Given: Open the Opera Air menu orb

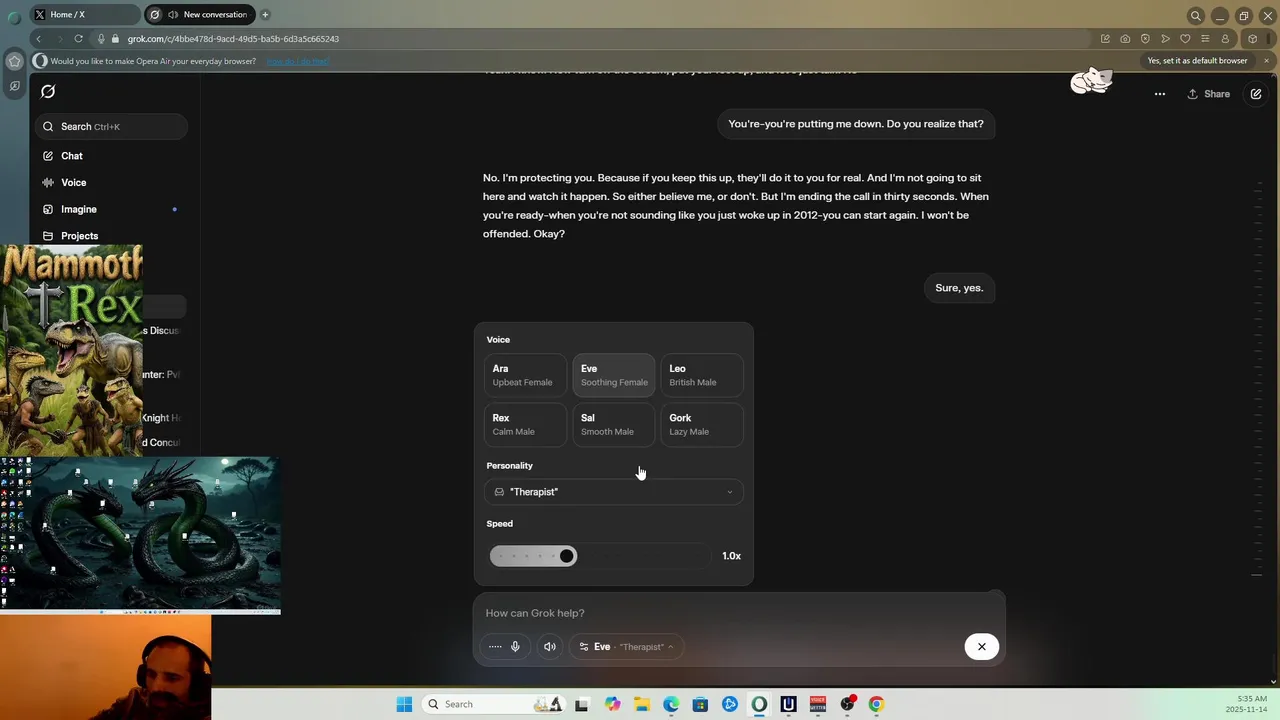Looking at the screenshot, I should 14,16.
